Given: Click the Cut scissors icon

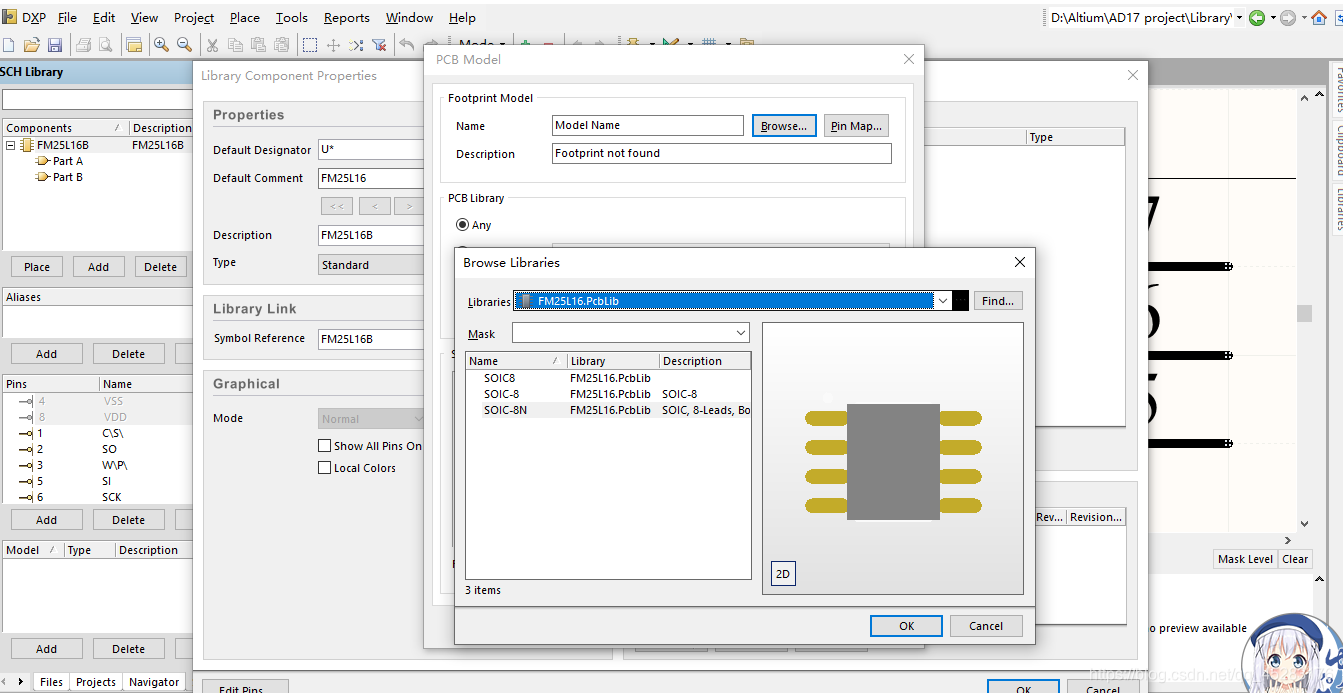Looking at the screenshot, I should pyautogui.click(x=212, y=45).
